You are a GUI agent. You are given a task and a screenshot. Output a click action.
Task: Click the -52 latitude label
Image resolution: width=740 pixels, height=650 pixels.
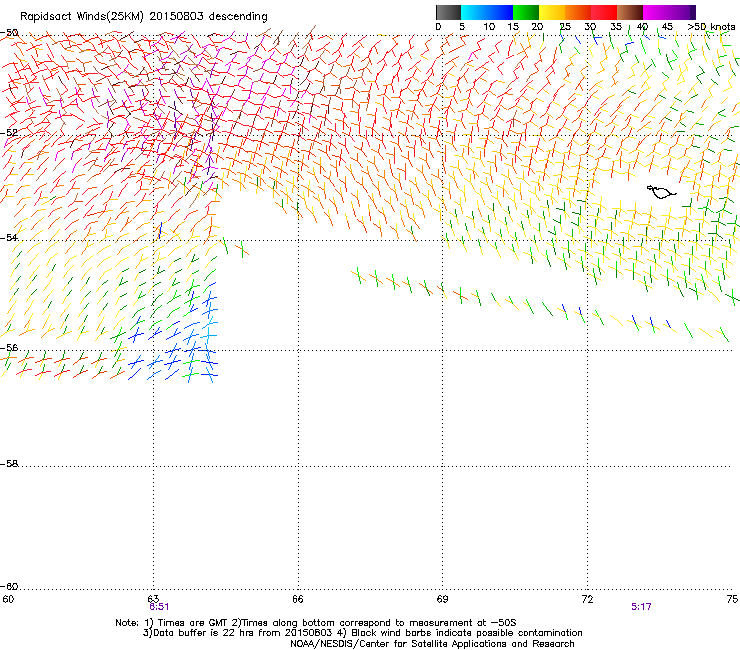9,133
